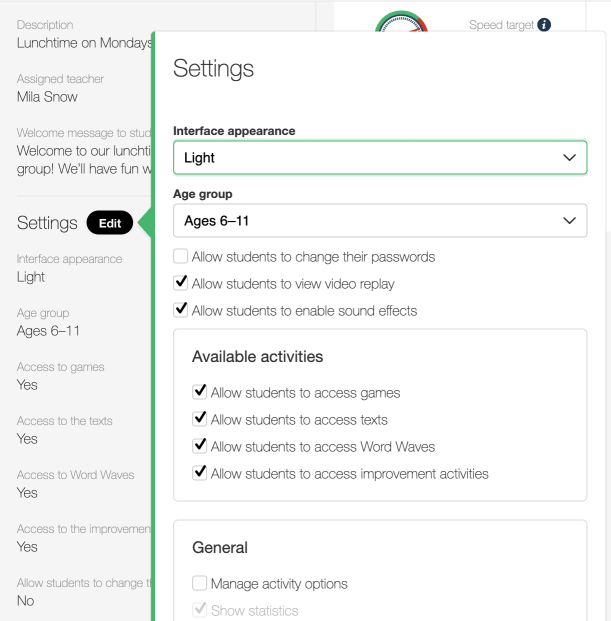611x621 pixels.
Task: Uncheck Allow students to access texts
Action: (200, 420)
